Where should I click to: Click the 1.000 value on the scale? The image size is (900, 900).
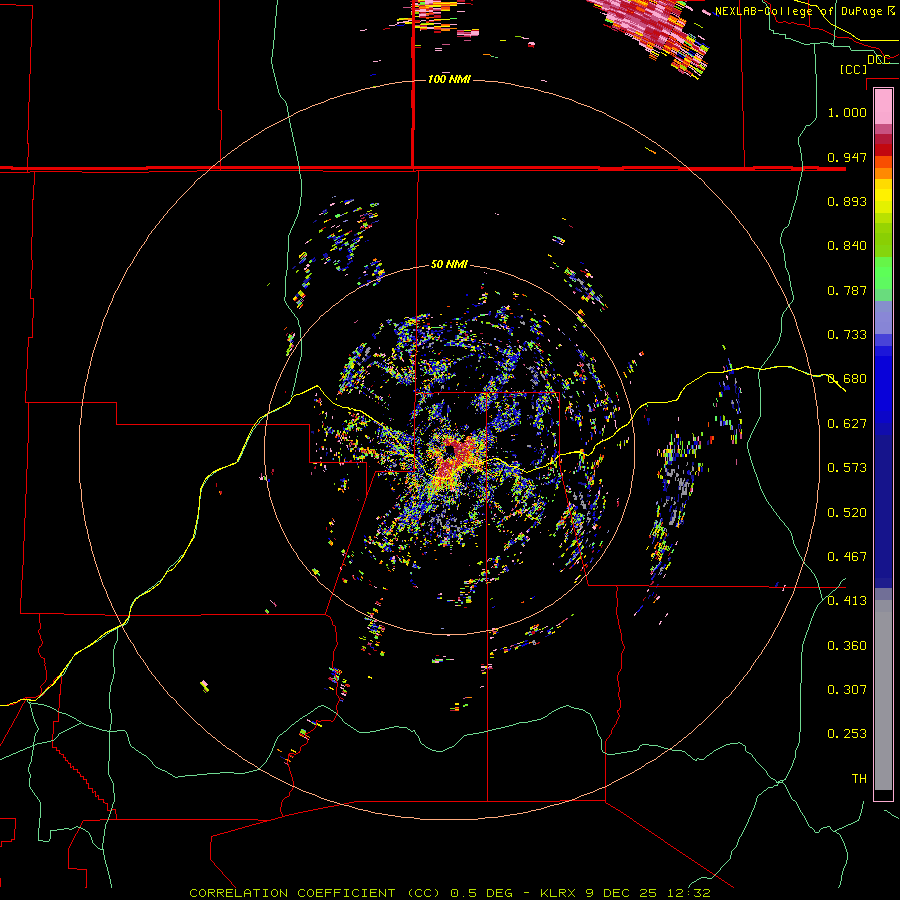pos(847,112)
